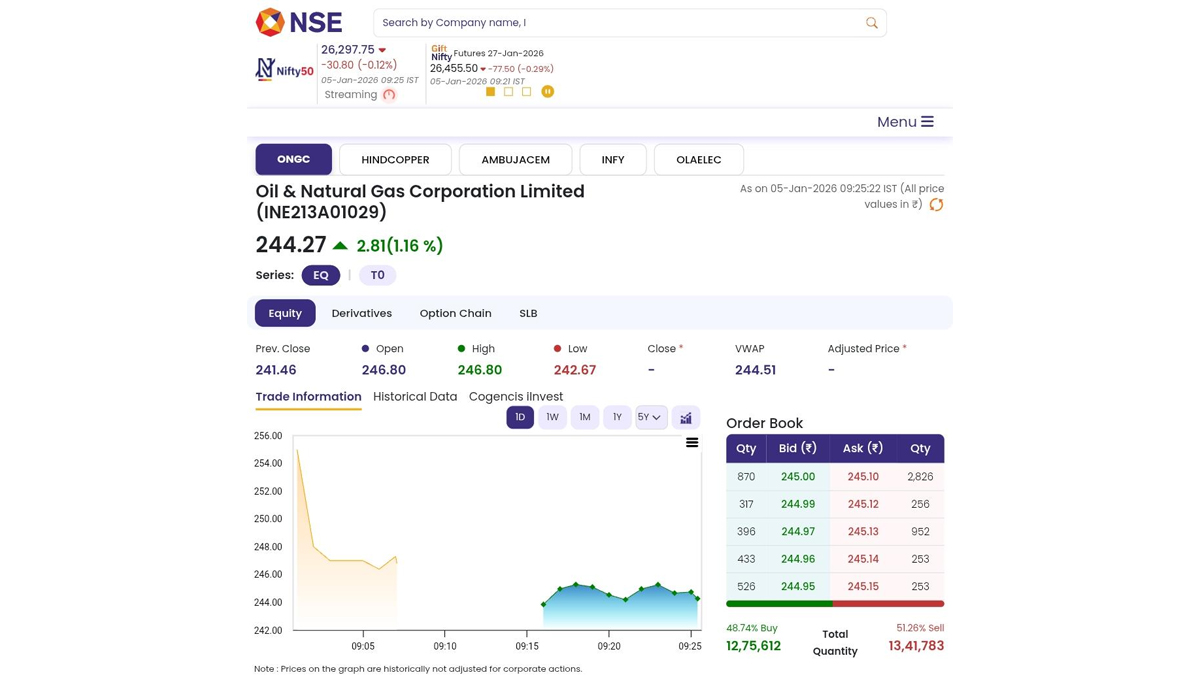Open the advanced chart icon
1200x675 pixels.
pyautogui.click(x=686, y=418)
